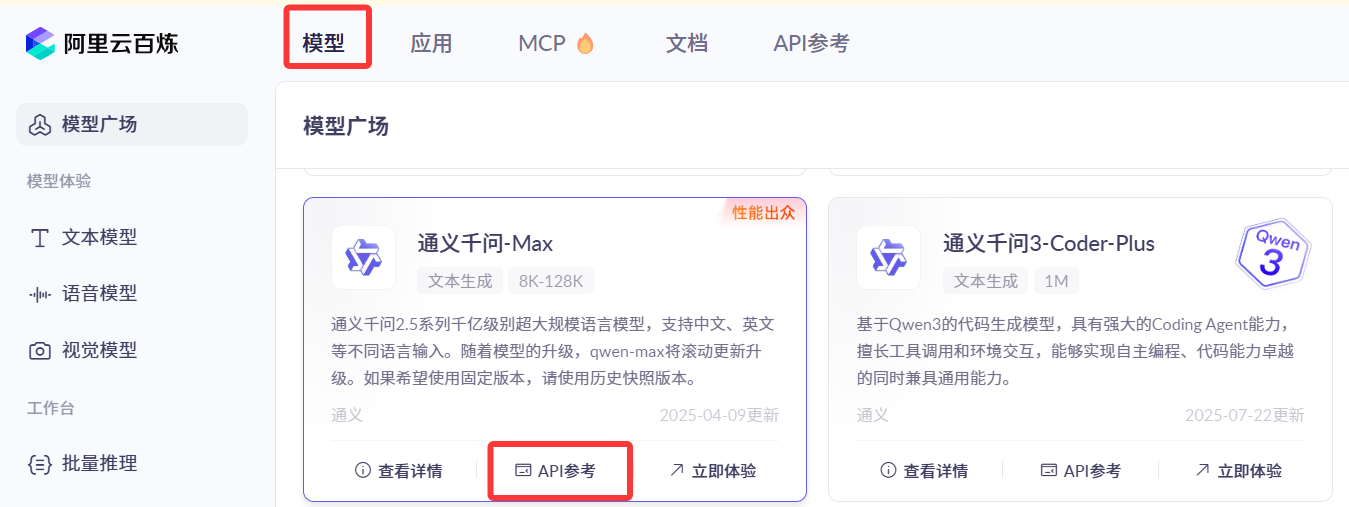View details of 通义千问-Max via 查看详情

[398, 470]
